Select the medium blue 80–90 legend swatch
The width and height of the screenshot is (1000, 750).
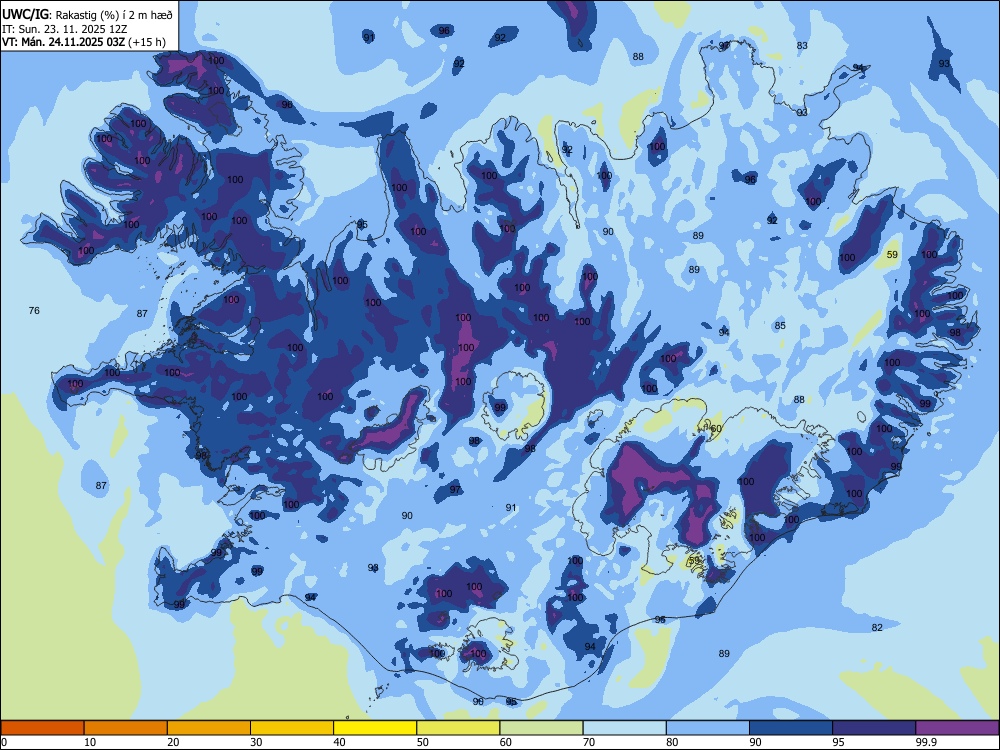click(708, 728)
